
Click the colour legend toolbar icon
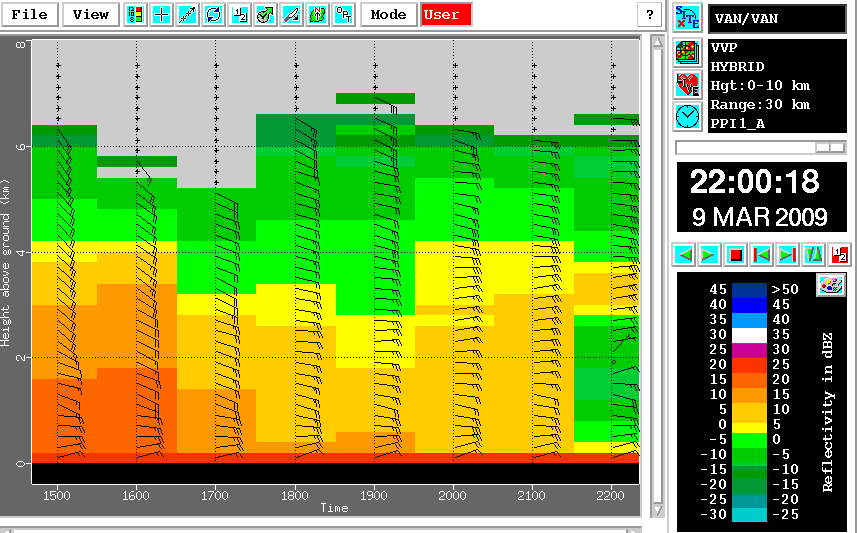135,15
